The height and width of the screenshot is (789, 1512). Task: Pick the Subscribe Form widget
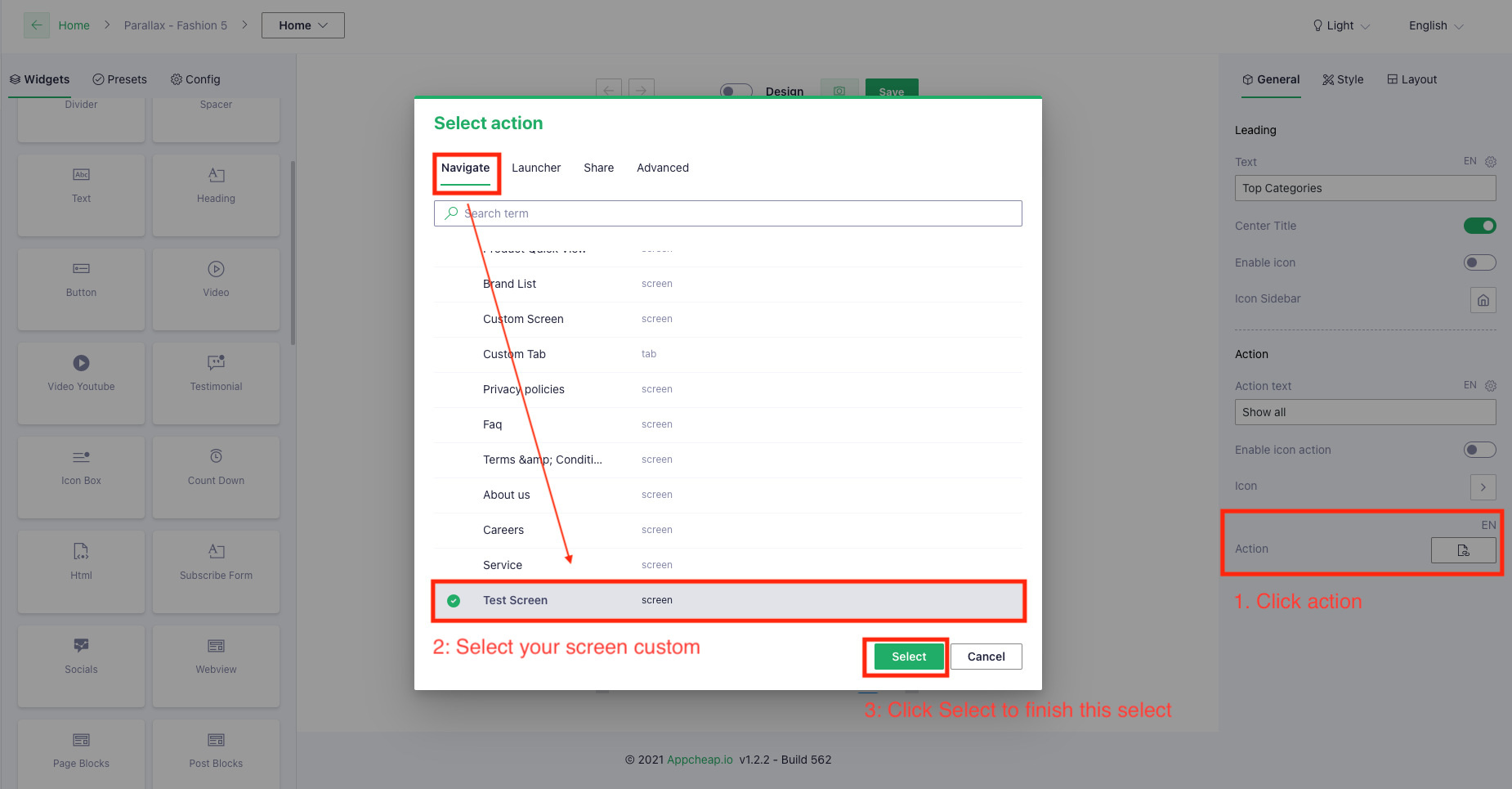(215, 571)
